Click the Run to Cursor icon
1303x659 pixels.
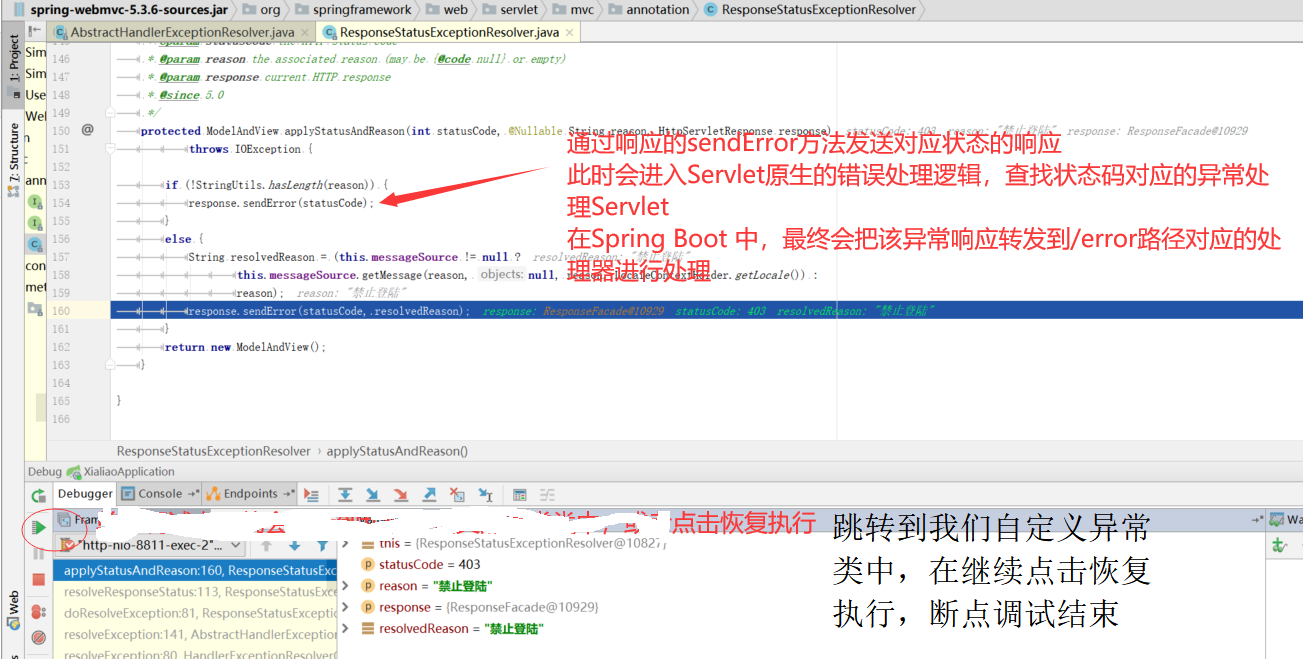pyautogui.click(x=485, y=494)
